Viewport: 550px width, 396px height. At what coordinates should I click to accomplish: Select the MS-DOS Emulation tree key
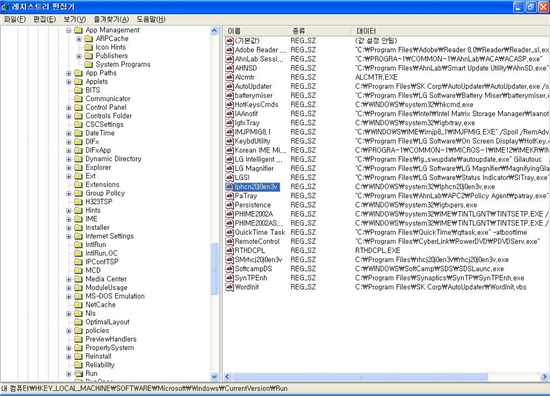[115, 296]
